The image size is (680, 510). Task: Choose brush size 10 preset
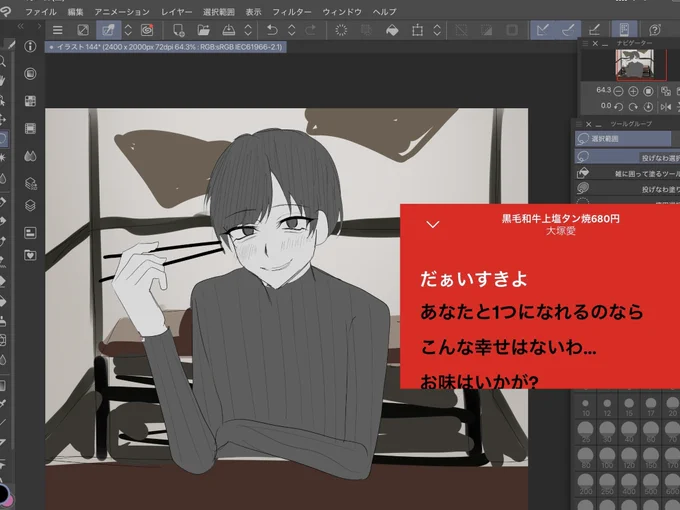coord(585,408)
